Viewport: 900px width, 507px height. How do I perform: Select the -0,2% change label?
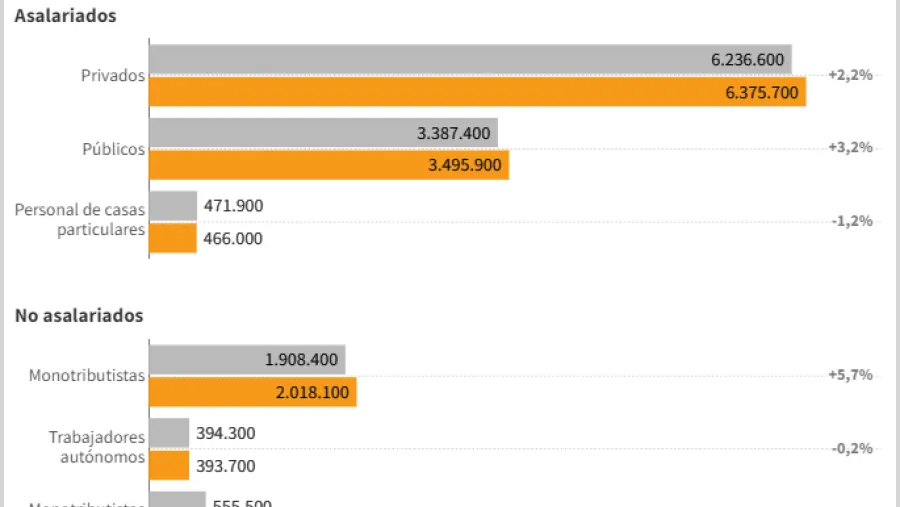pos(852,449)
